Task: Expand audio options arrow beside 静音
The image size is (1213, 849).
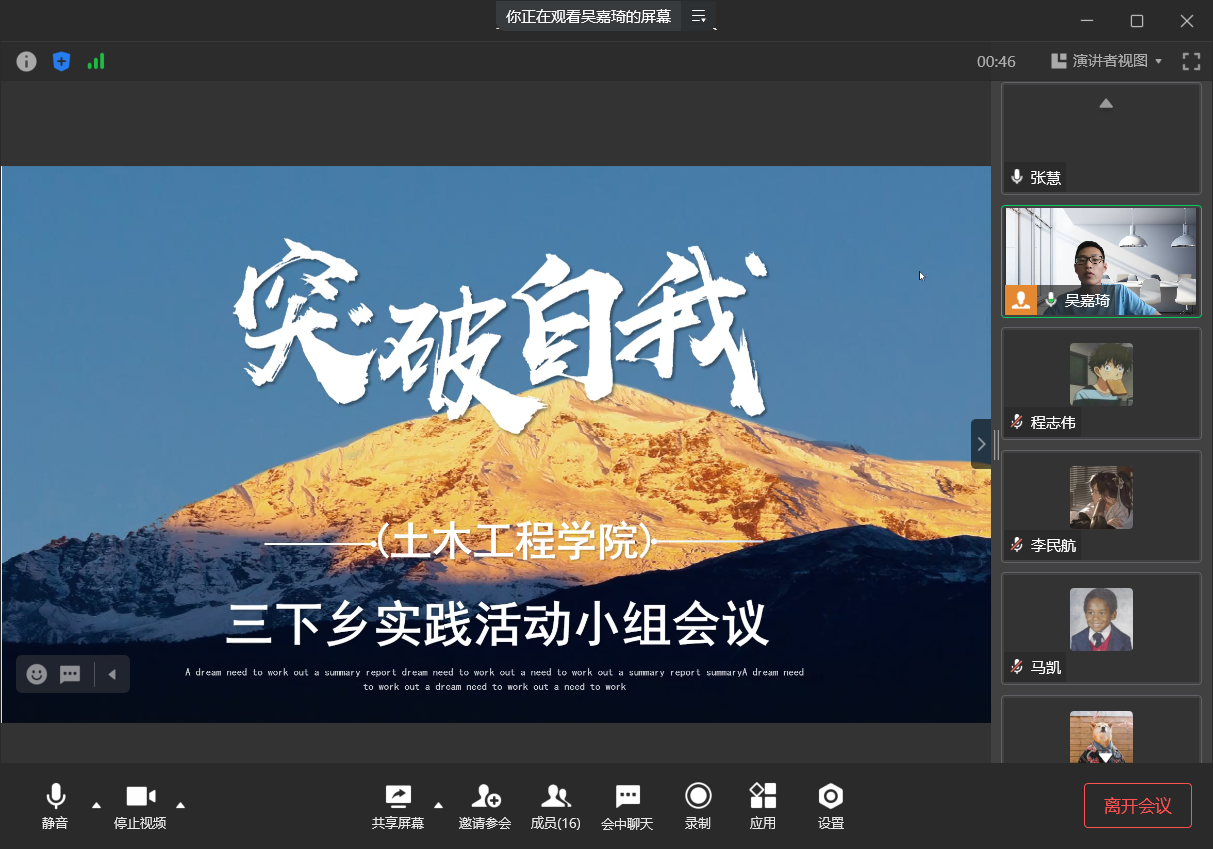Action: 96,804
